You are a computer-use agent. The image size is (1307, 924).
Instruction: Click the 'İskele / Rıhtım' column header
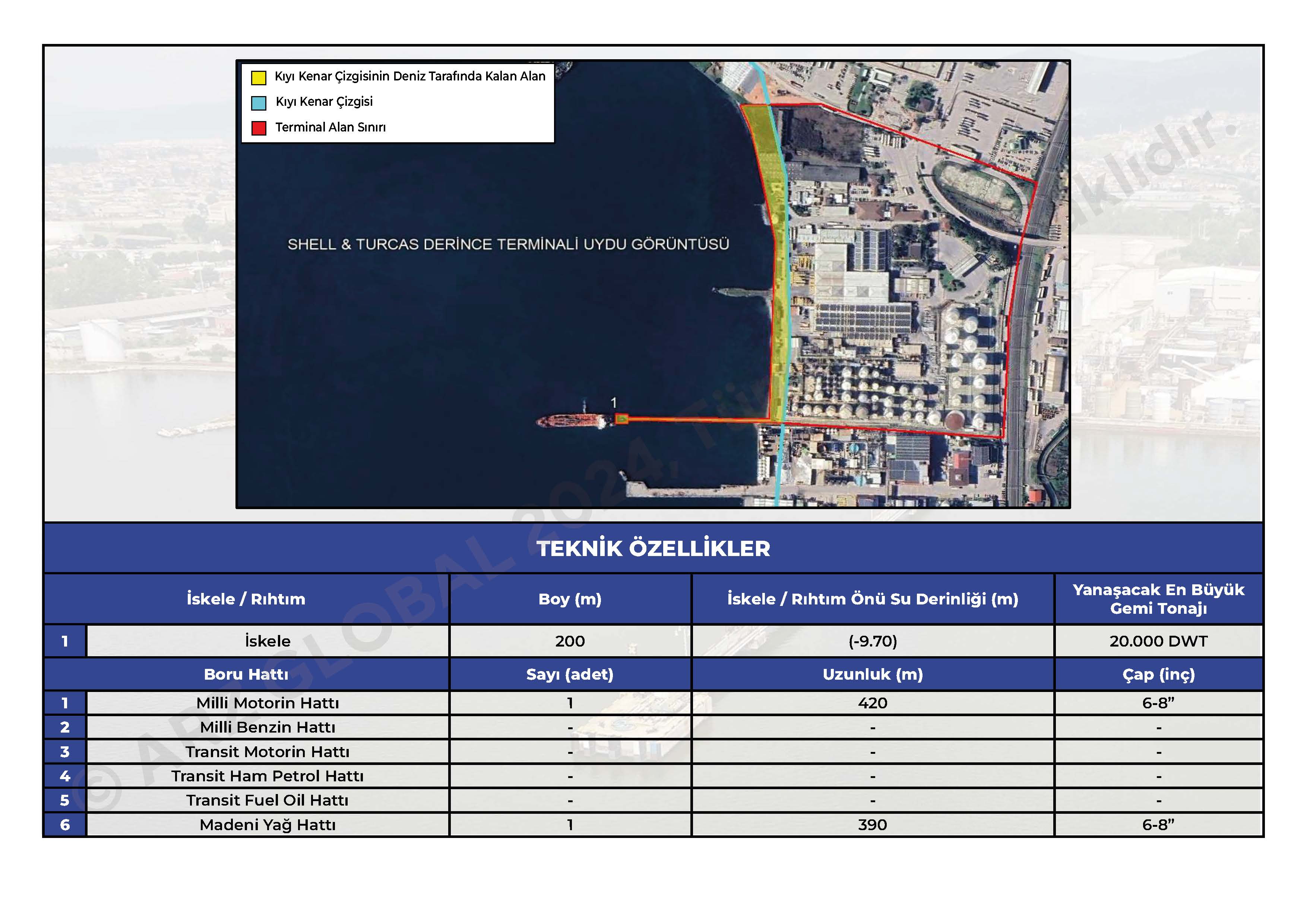pyautogui.click(x=246, y=598)
